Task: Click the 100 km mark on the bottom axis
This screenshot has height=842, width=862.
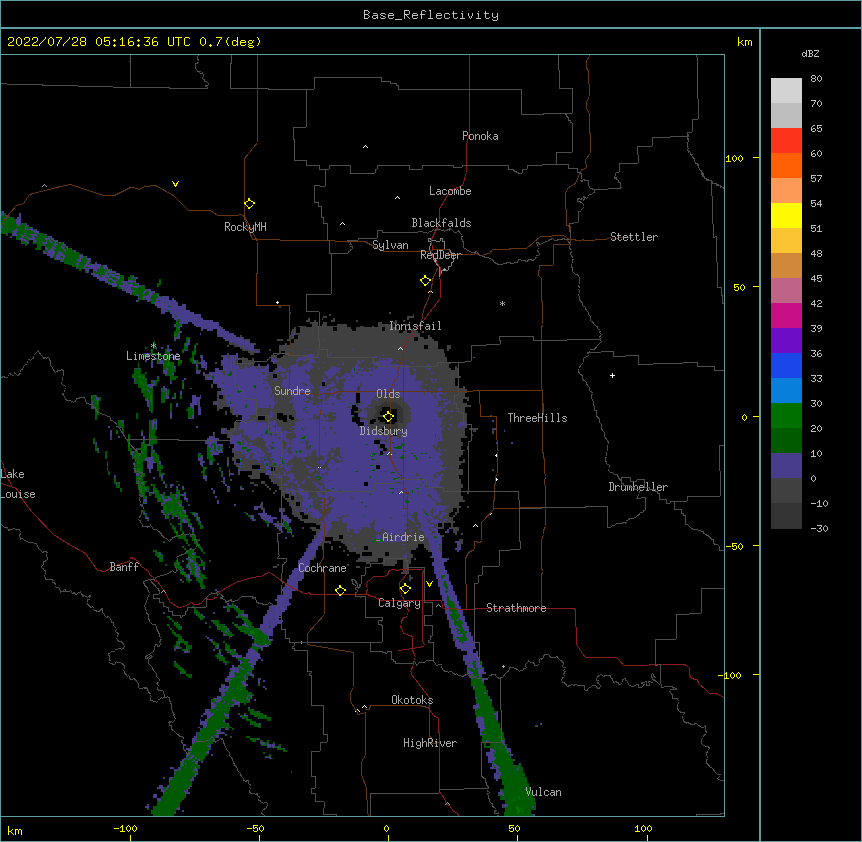Action: [643, 829]
